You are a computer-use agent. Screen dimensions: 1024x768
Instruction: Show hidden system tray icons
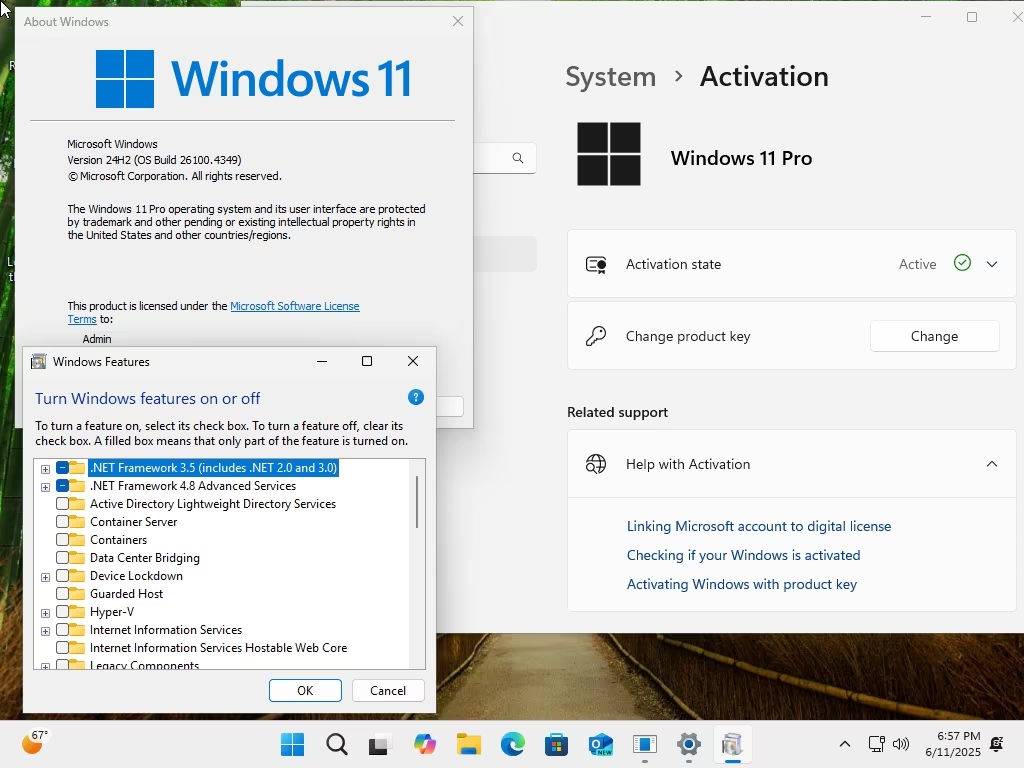click(844, 744)
